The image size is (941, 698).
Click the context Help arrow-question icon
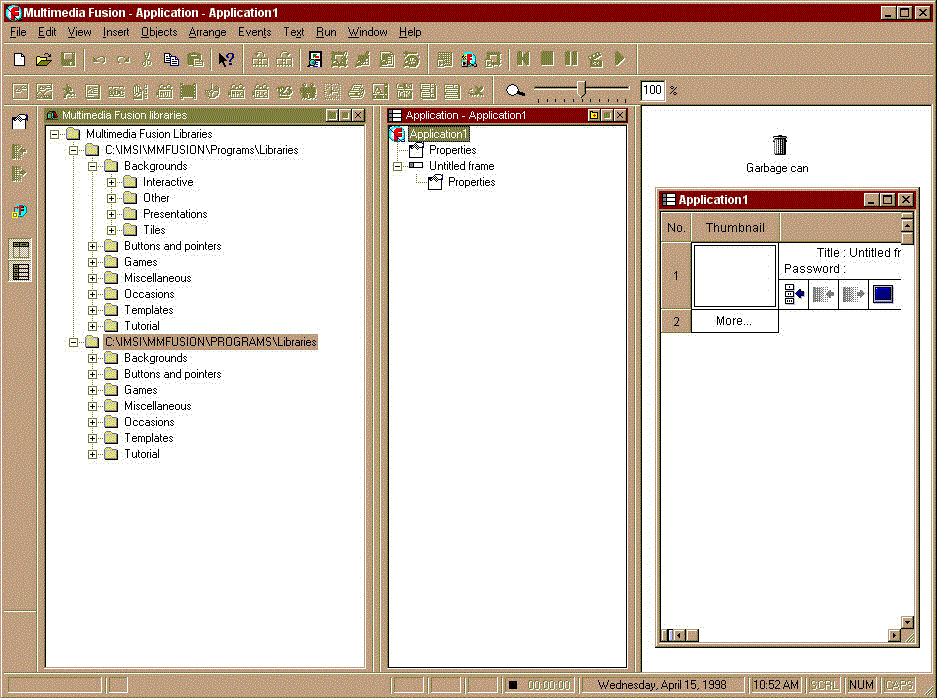tap(226, 59)
